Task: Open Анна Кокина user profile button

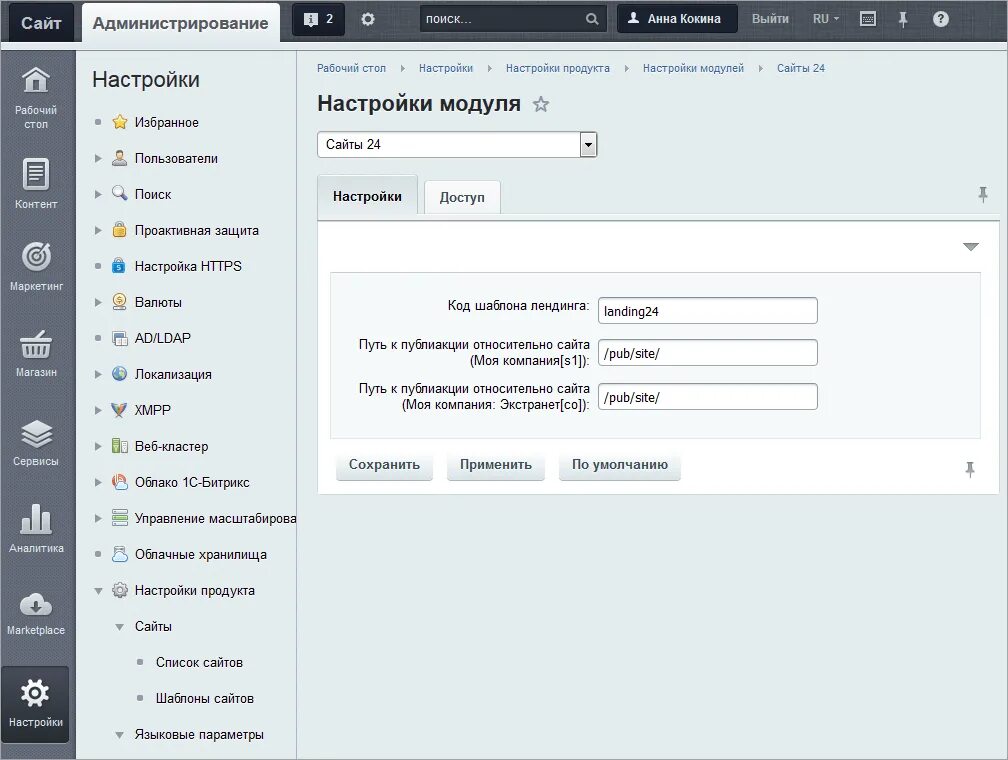Action: pyautogui.click(x=677, y=19)
